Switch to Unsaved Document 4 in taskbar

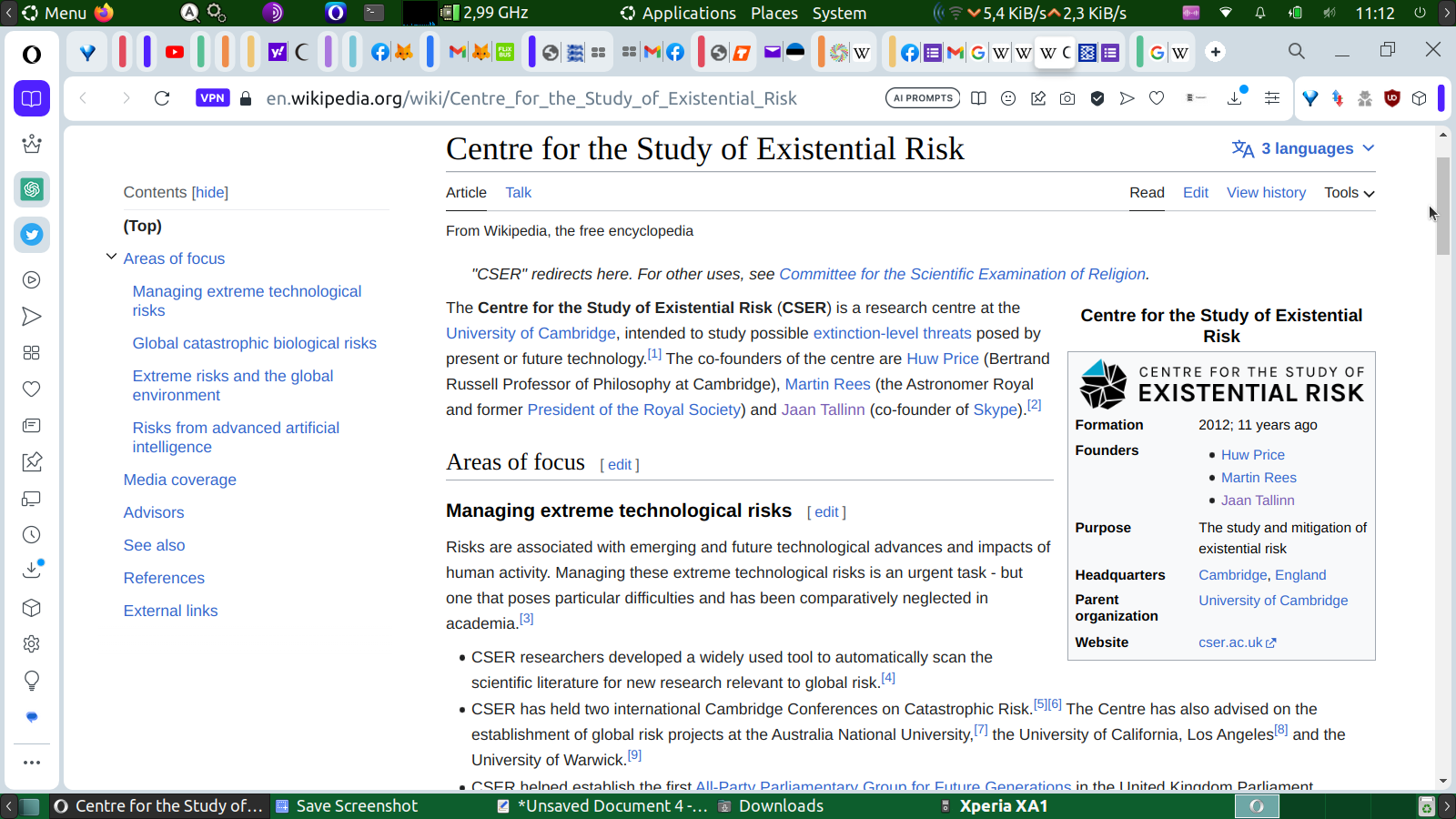pyautogui.click(x=602, y=806)
